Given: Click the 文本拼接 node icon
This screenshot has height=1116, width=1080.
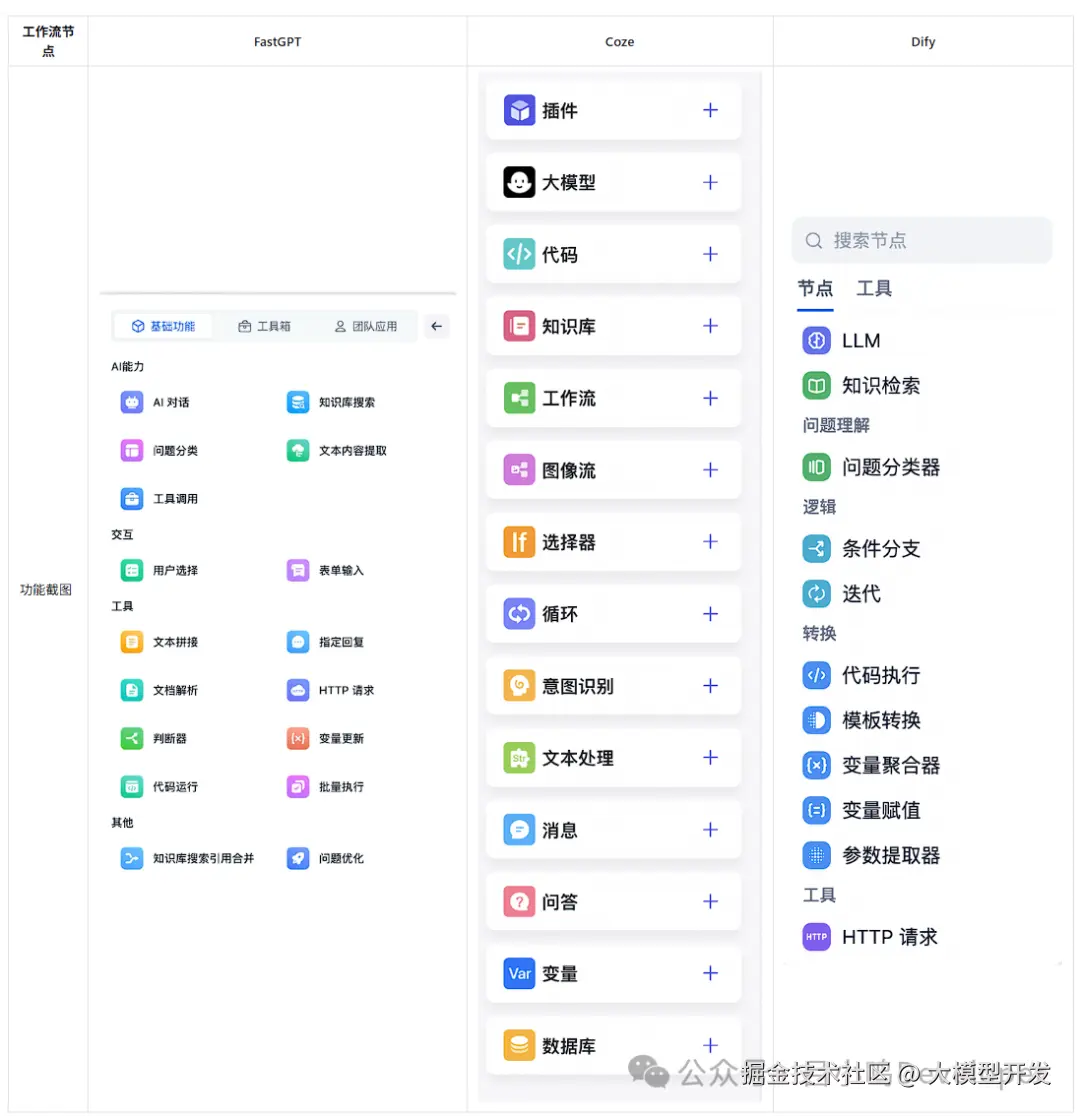Looking at the screenshot, I should (x=132, y=642).
